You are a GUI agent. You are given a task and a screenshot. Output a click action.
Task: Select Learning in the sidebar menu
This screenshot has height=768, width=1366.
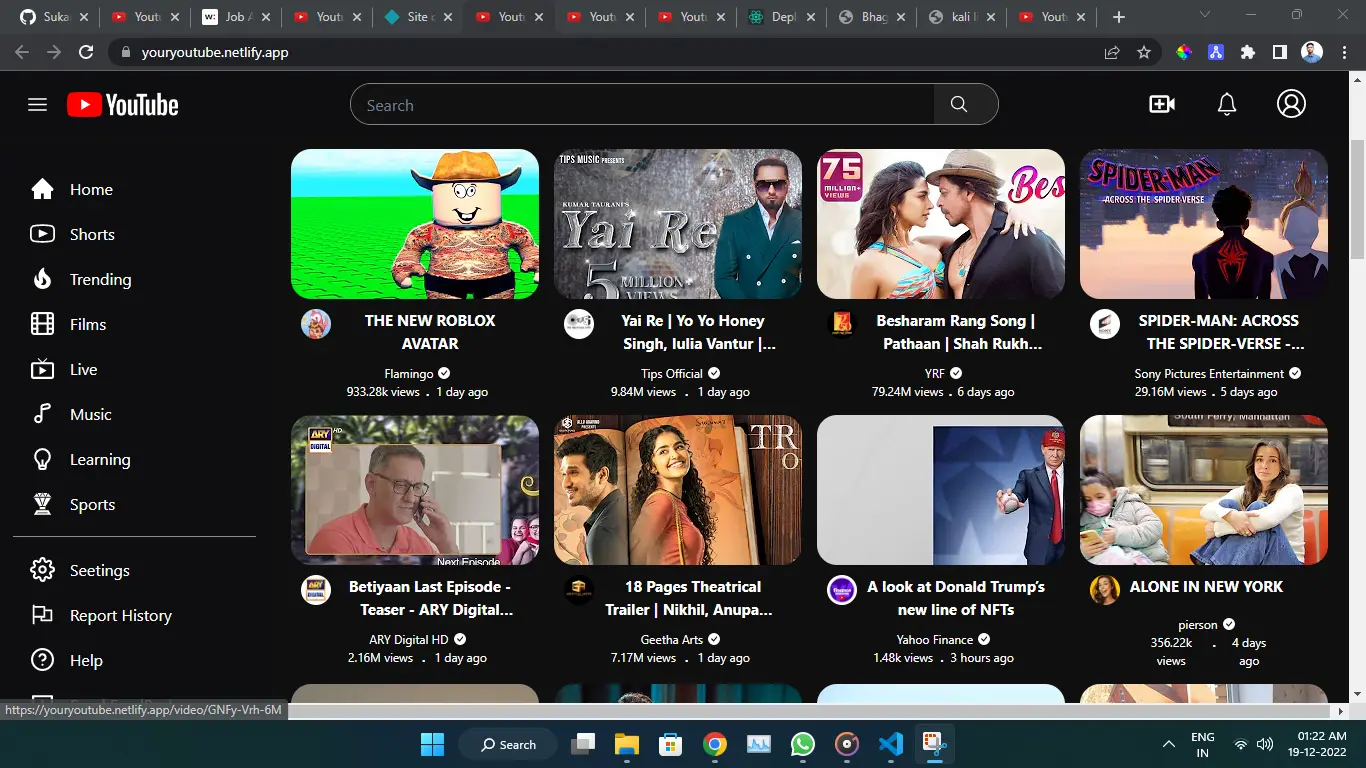(100, 460)
